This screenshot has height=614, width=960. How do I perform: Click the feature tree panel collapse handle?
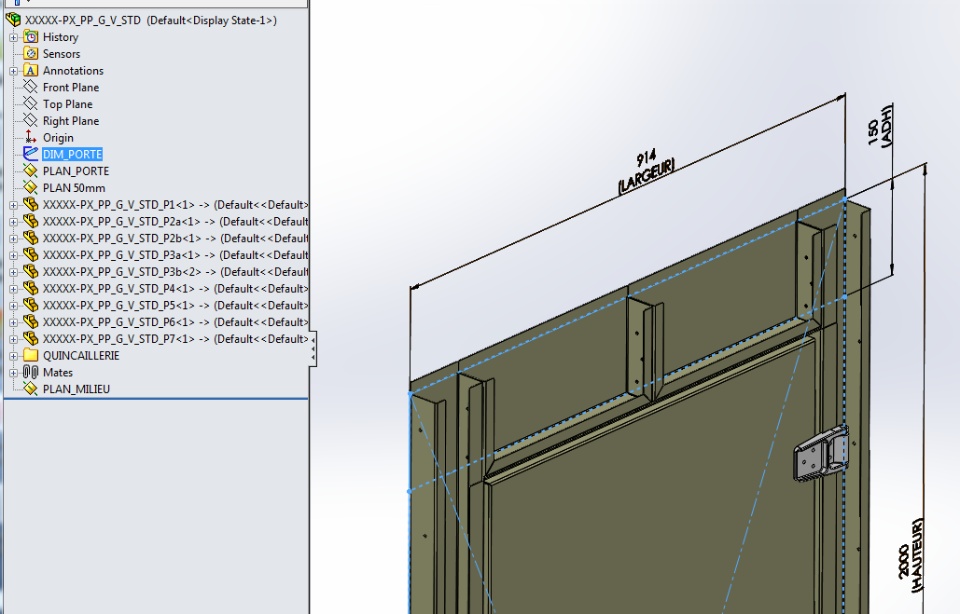pyautogui.click(x=313, y=350)
